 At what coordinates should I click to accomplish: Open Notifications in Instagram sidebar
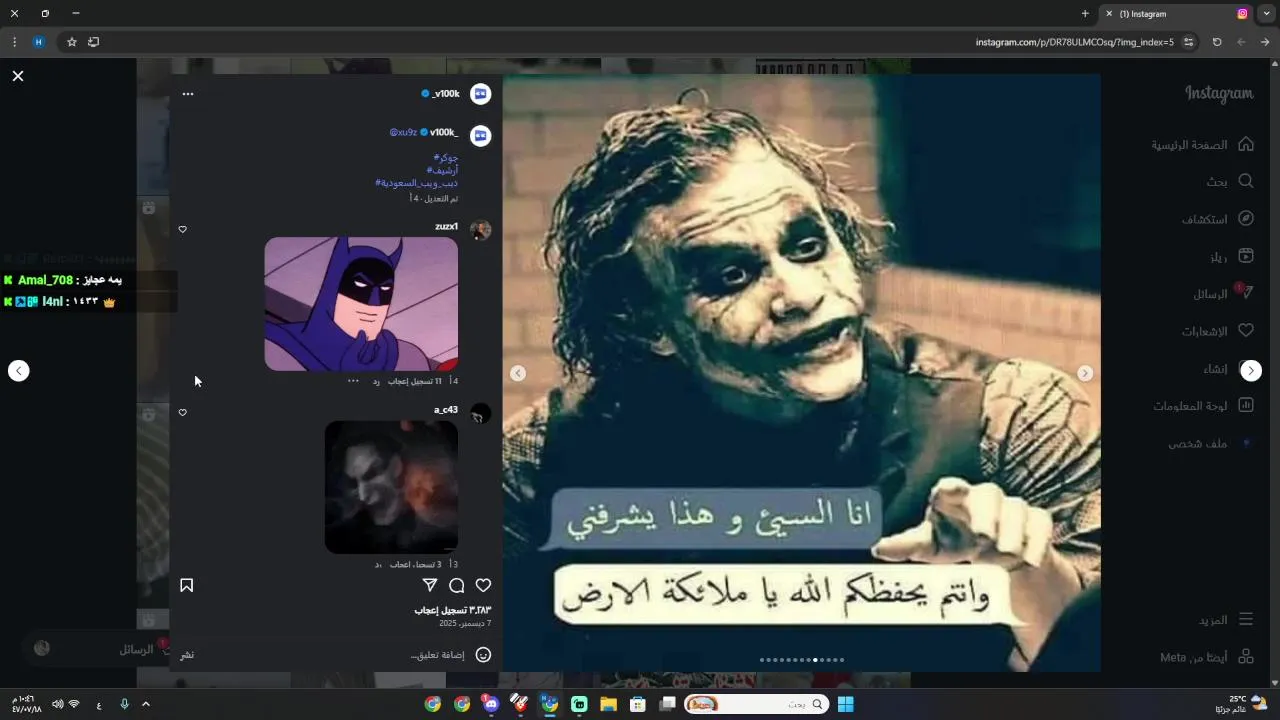point(1217,330)
